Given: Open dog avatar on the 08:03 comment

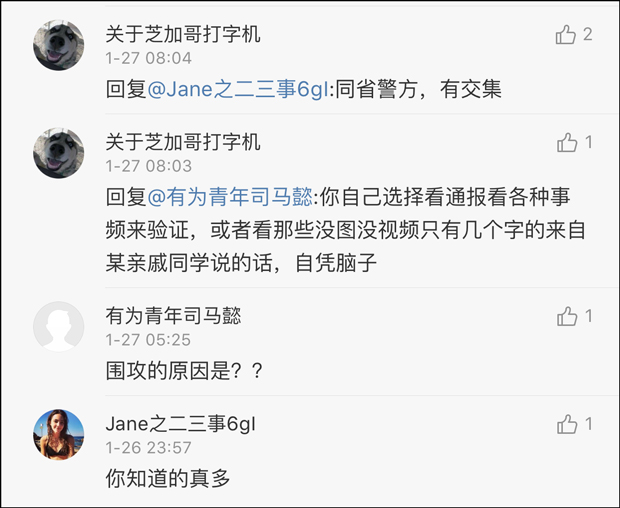Looking at the screenshot, I should (x=59, y=153).
